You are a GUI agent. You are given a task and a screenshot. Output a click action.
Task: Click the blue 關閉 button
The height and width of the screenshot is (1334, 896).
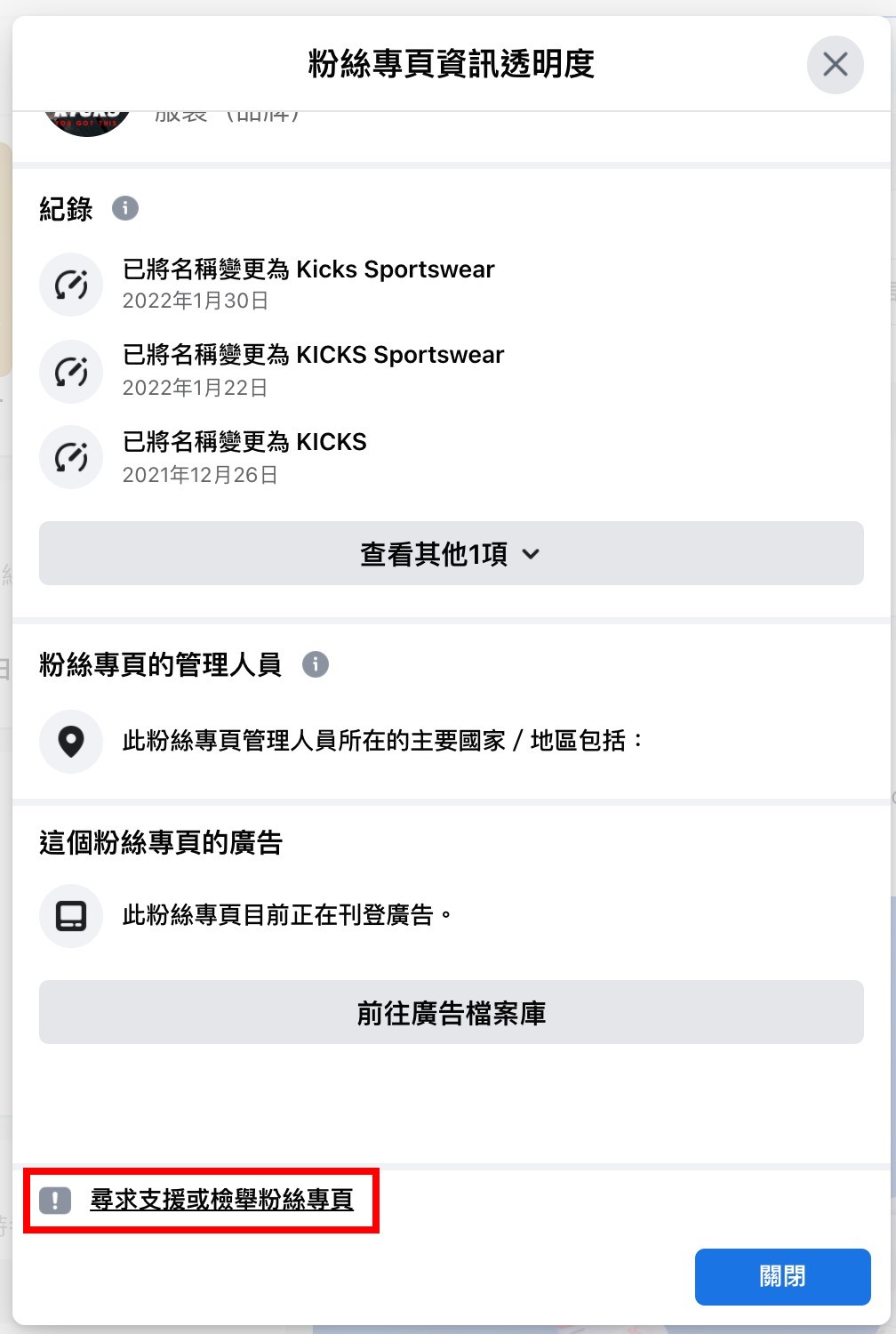[x=782, y=1276]
